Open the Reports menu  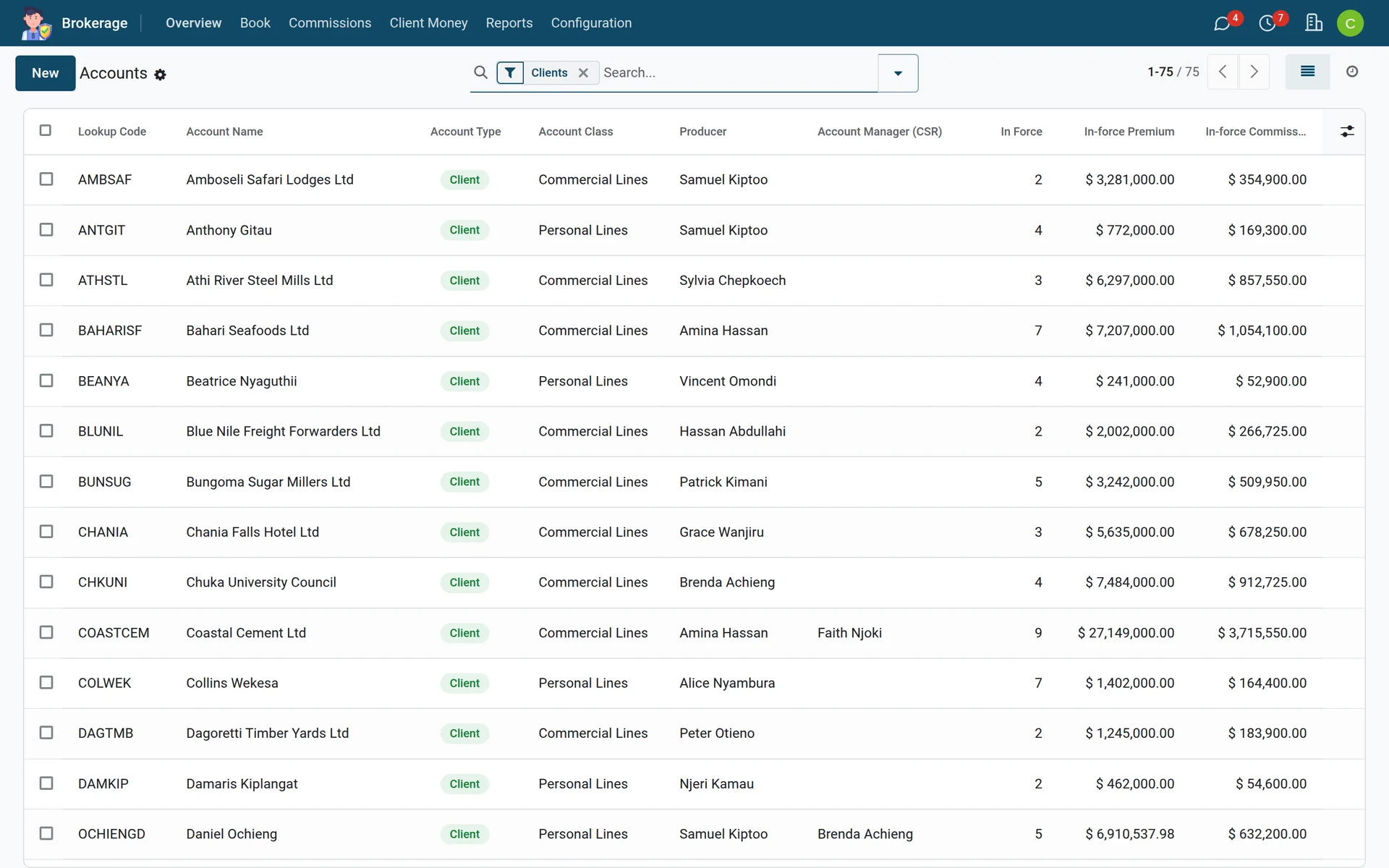(x=509, y=23)
